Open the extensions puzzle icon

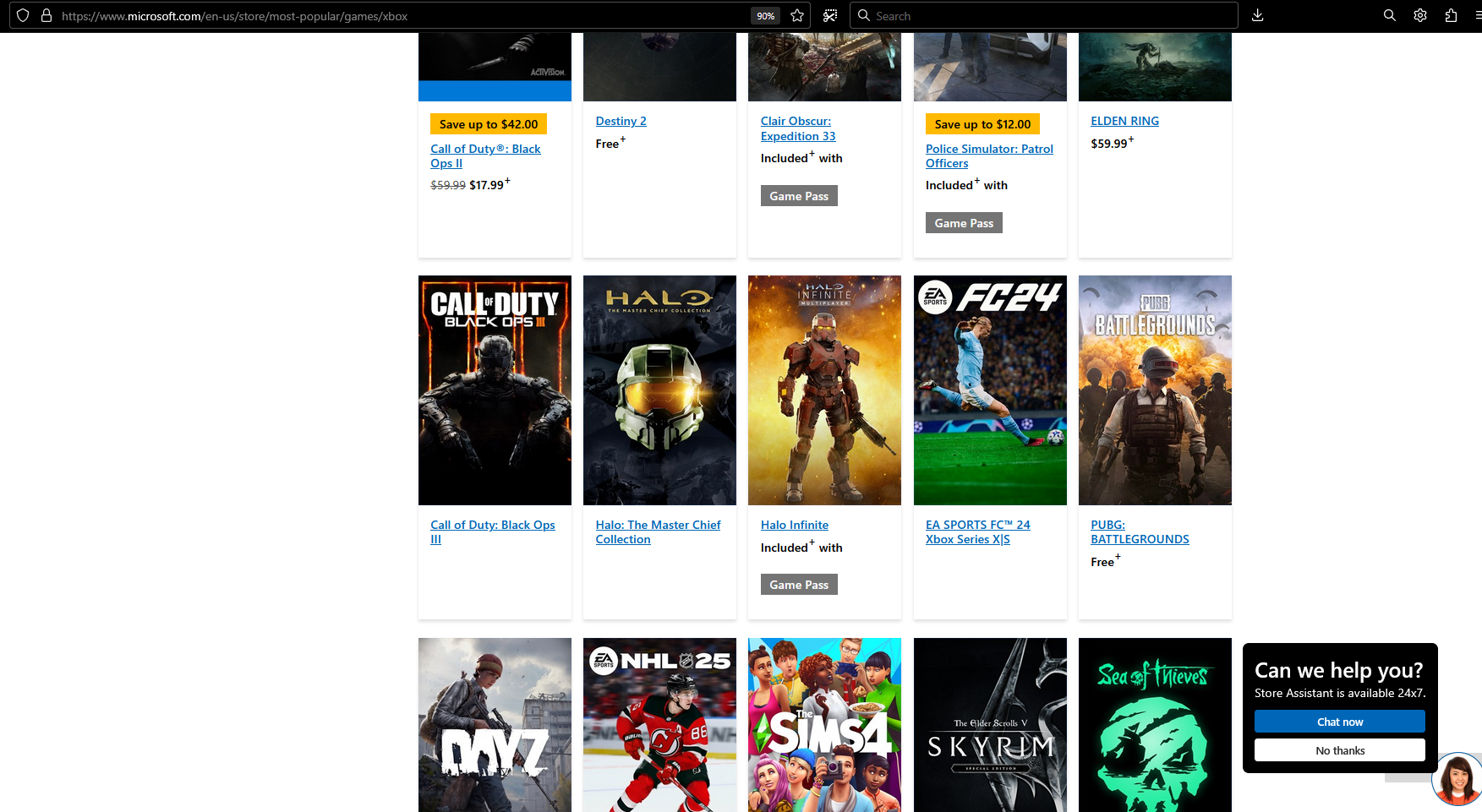1451,15
